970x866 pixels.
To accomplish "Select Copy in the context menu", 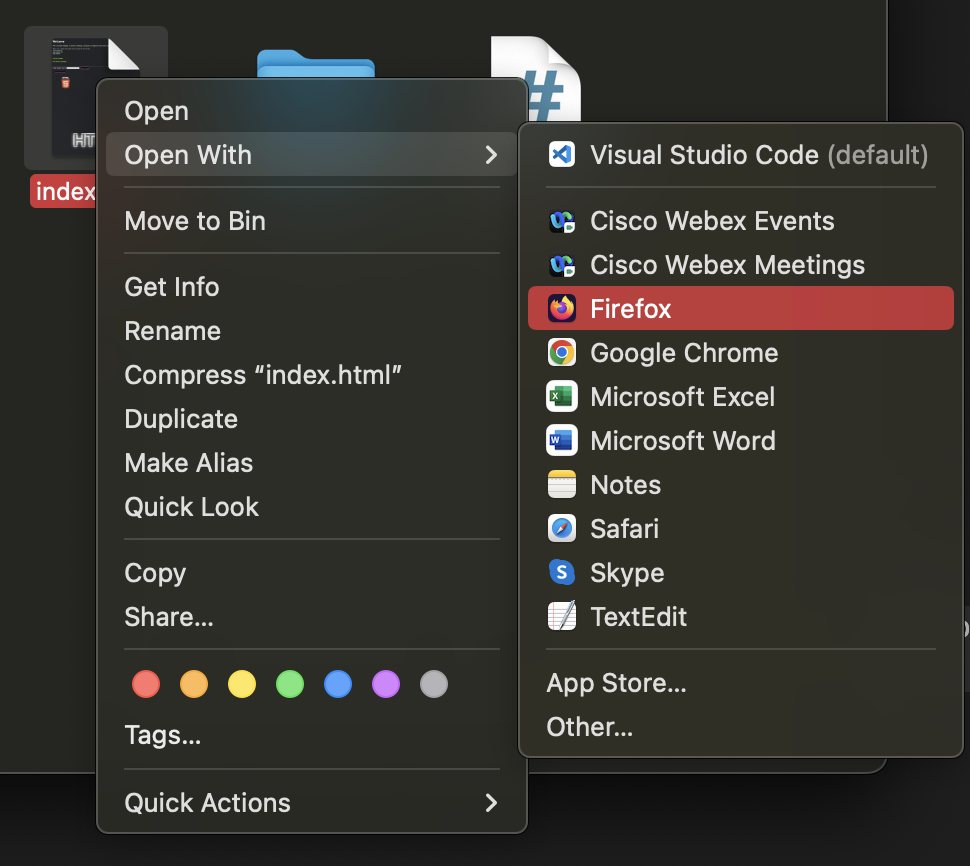I will point(312,573).
